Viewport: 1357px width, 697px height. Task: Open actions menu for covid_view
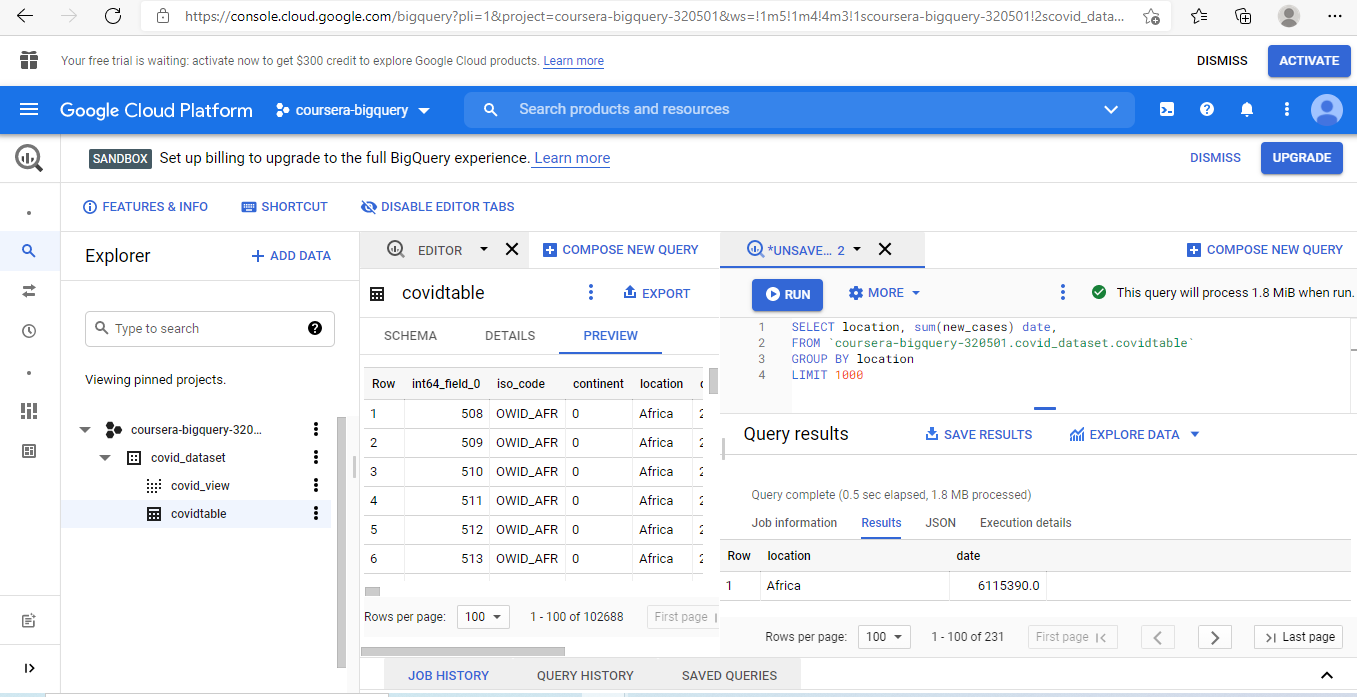click(316, 485)
